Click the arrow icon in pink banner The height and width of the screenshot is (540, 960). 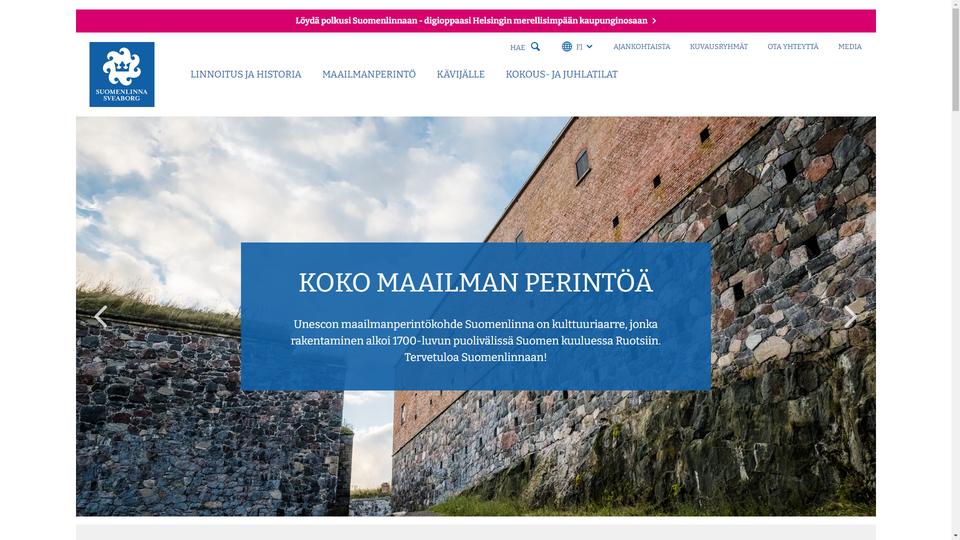tap(654, 21)
